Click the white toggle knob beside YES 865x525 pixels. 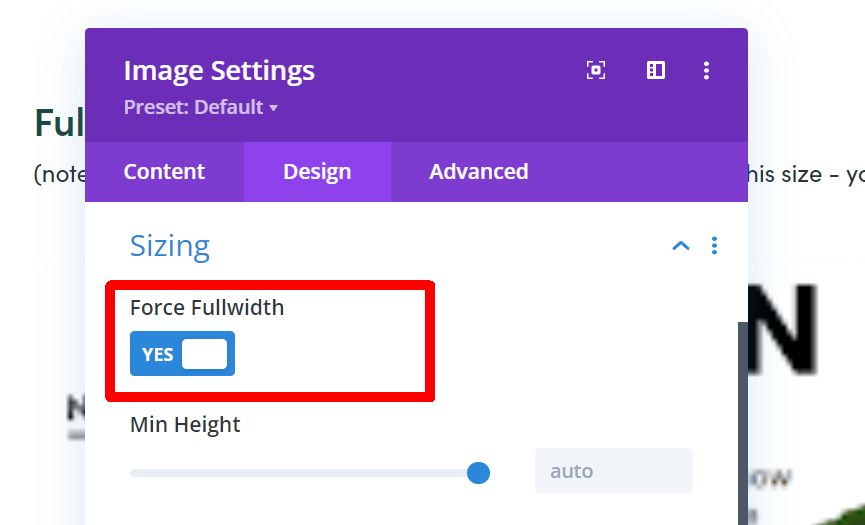tap(204, 354)
